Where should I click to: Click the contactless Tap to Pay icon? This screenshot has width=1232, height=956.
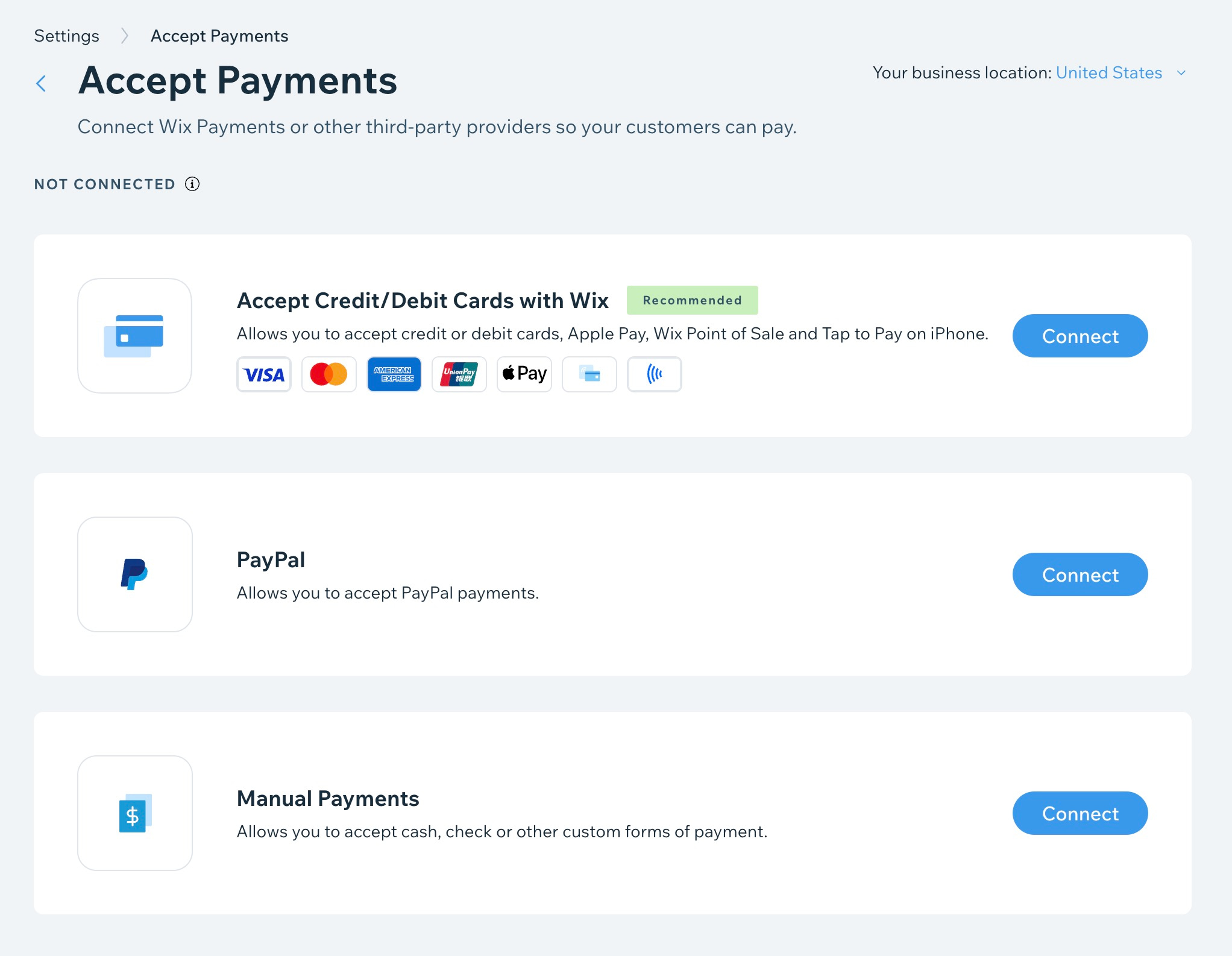pyautogui.click(x=654, y=374)
